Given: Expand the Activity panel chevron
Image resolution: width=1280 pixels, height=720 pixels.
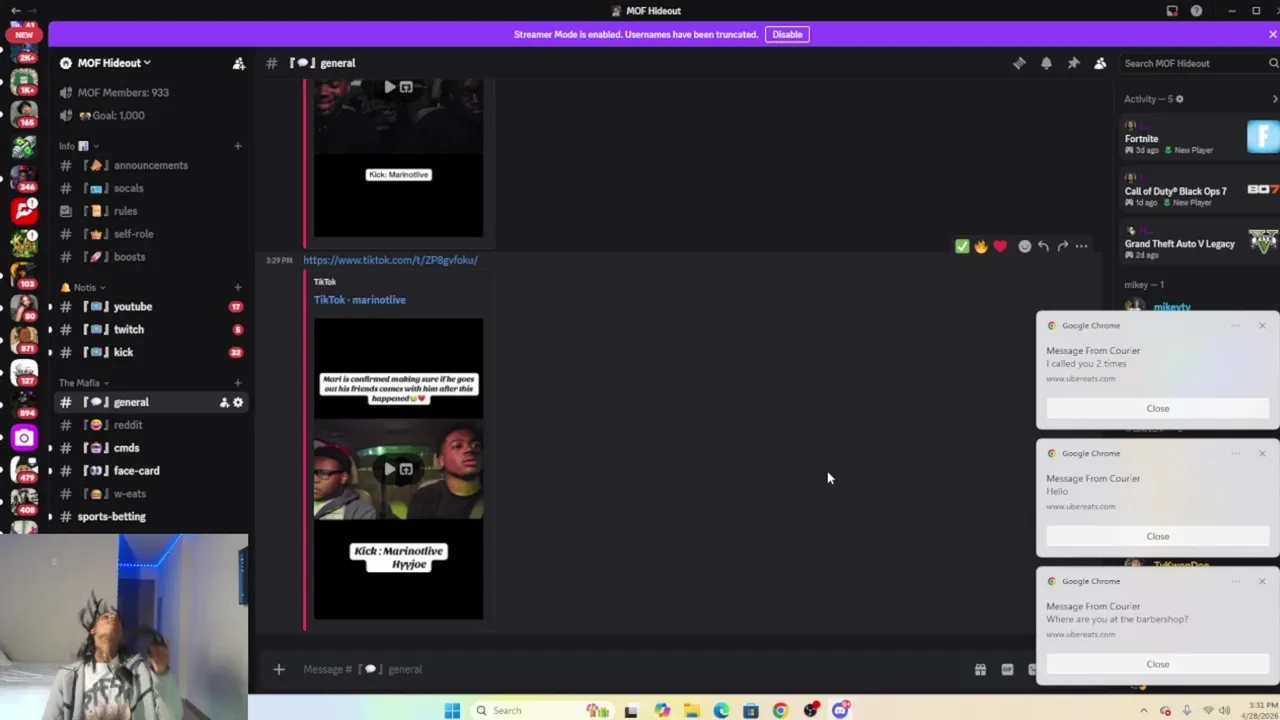Looking at the screenshot, I should click(x=1274, y=99).
